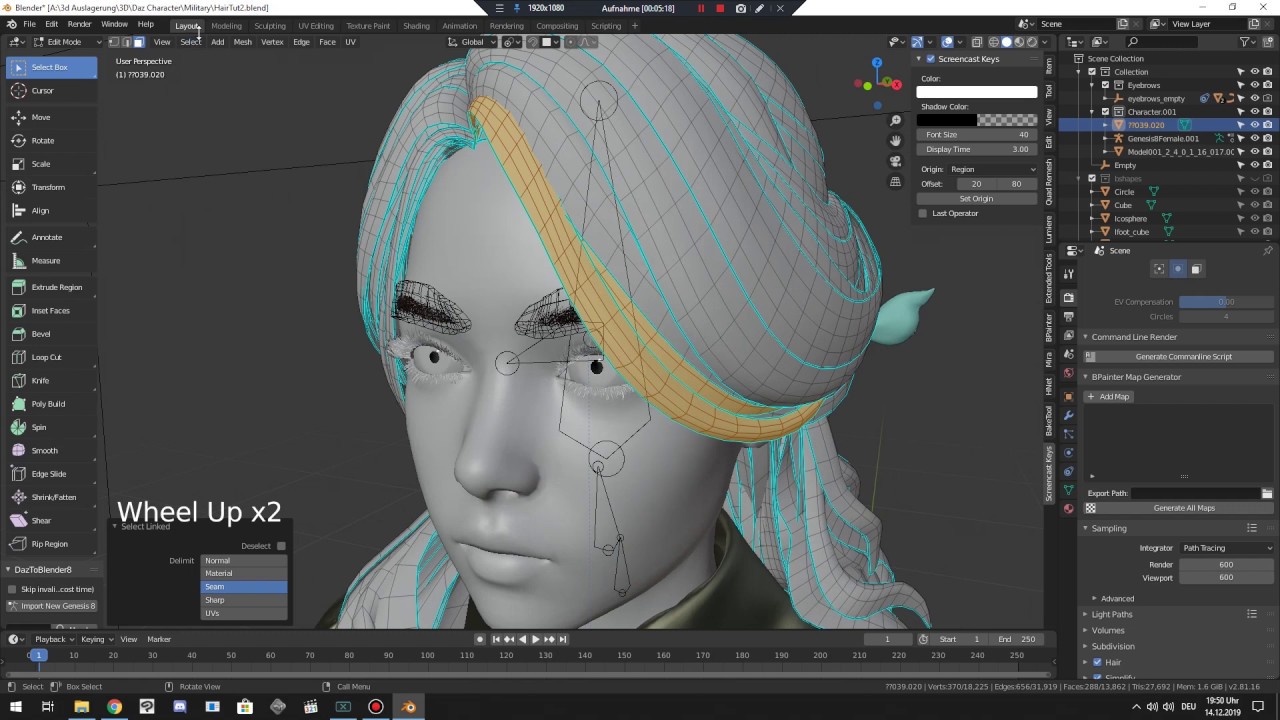Toggle the Deselect checkbox in Select Linked

tap(281, 546)
